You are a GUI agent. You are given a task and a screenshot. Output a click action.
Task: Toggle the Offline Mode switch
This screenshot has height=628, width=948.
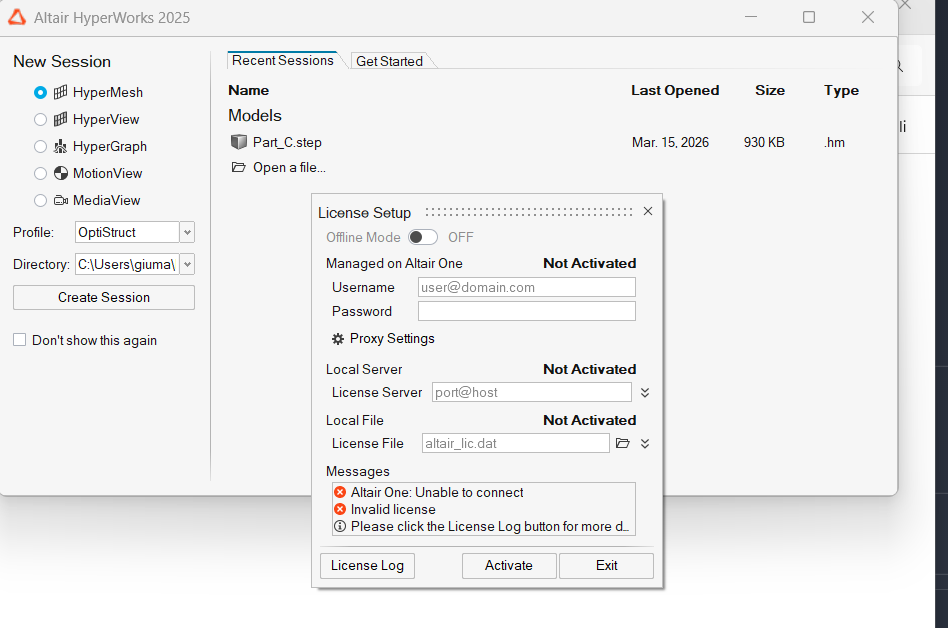coord(423,237)
